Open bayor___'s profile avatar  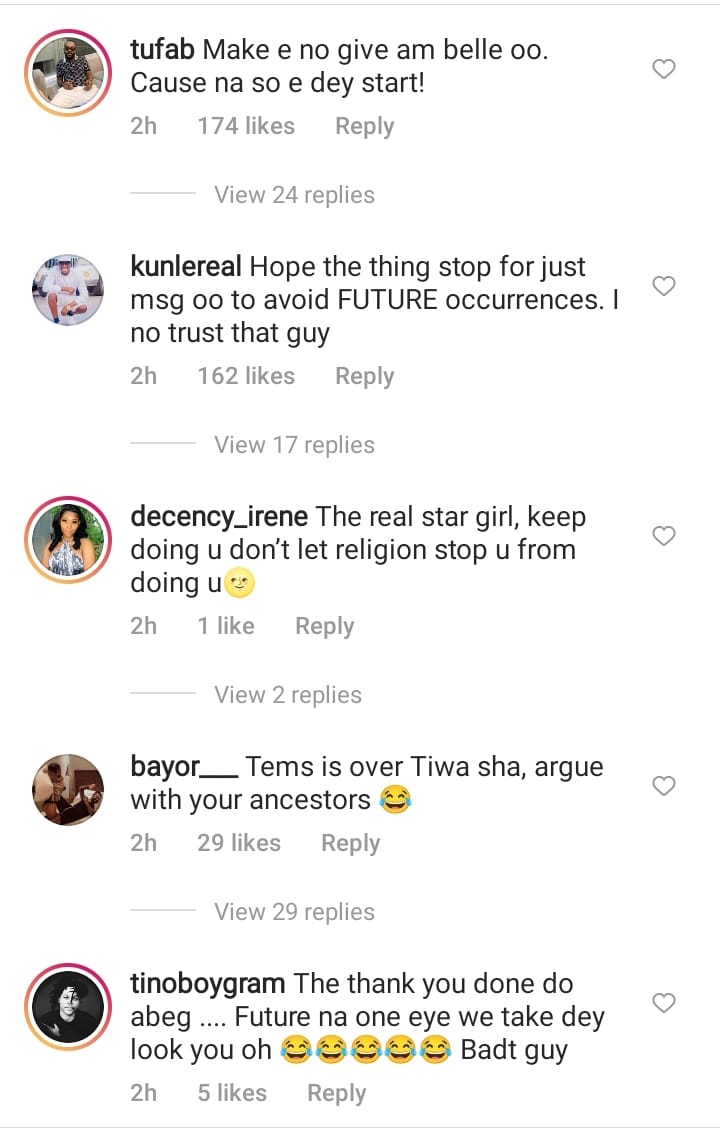tap(69, 790)
